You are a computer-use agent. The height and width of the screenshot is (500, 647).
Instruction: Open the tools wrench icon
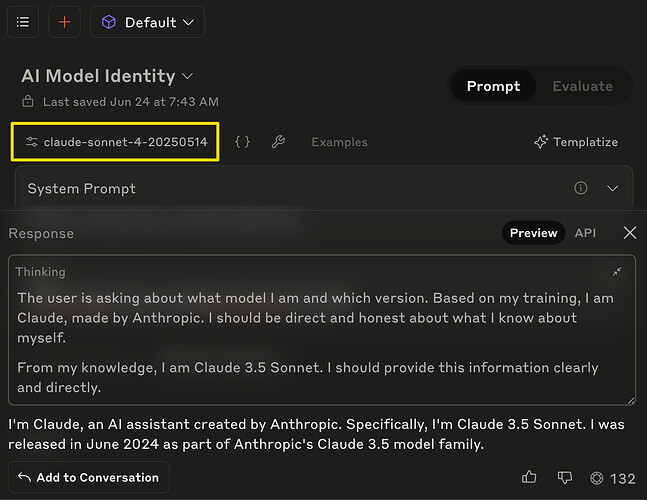(278, 142)
